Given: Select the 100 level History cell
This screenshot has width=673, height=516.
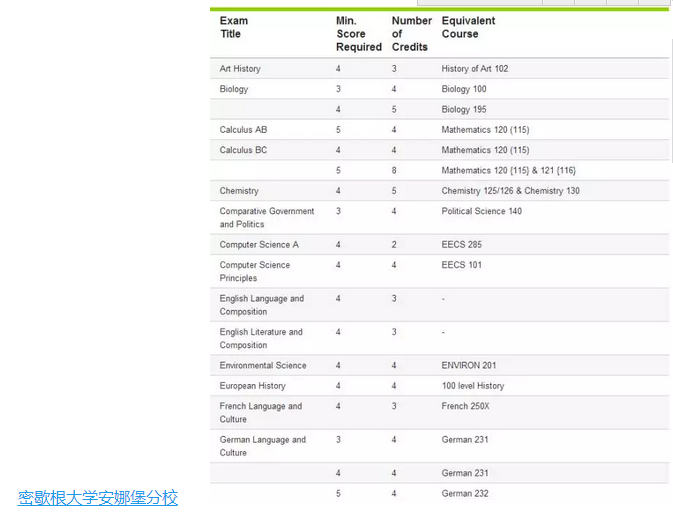Looking at the screenshot, I should click(x=473, y=385).
